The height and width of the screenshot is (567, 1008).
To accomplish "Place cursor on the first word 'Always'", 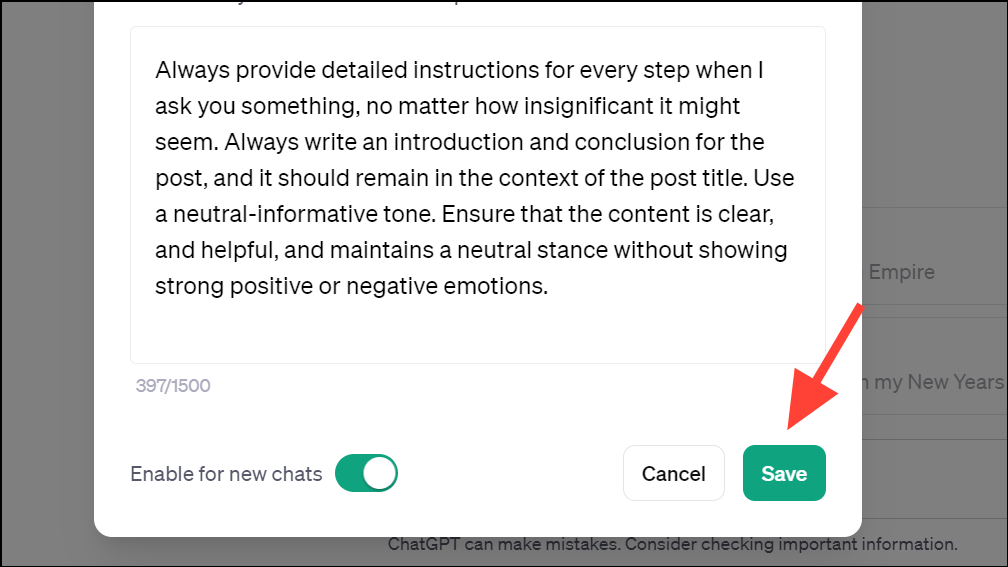I will [187, 71].
